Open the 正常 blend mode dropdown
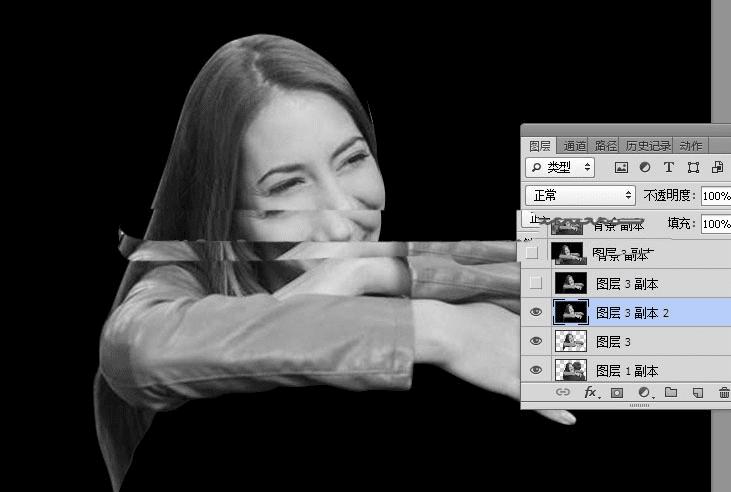Screen dimensions: 731x492 click(x=580, y=195)
